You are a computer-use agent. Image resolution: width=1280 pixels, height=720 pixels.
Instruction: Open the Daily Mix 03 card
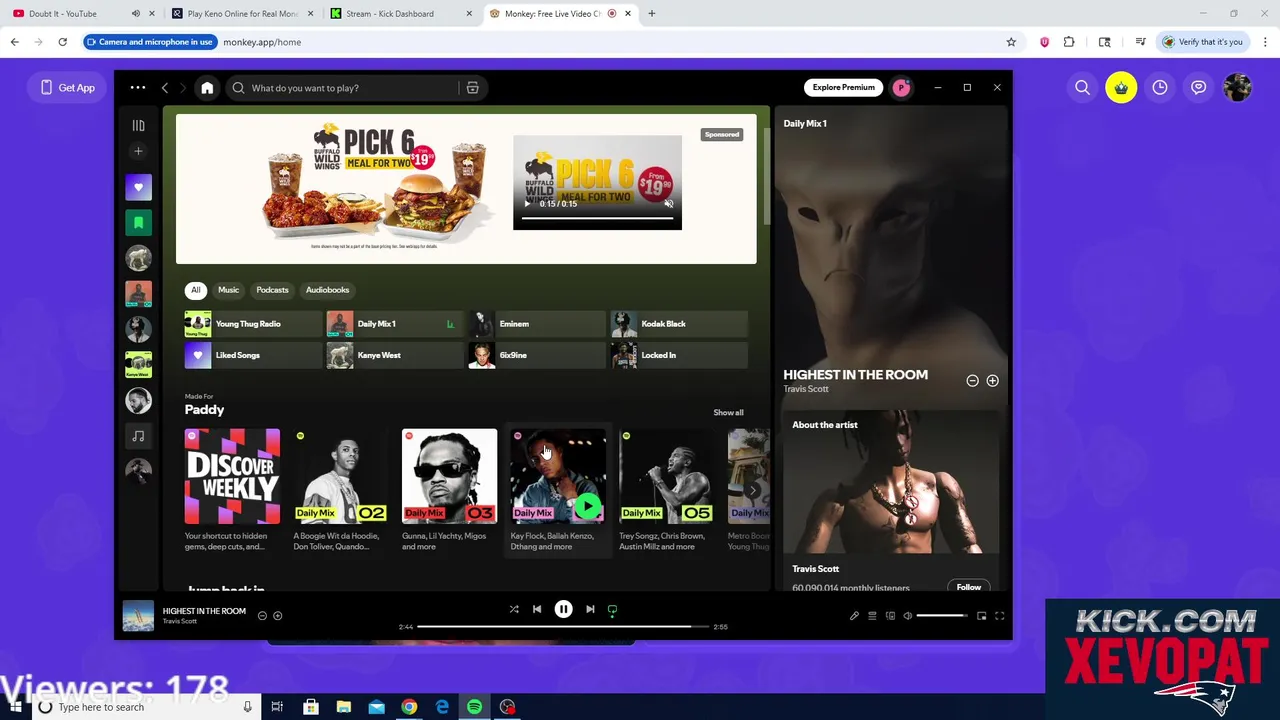[449, 490]
